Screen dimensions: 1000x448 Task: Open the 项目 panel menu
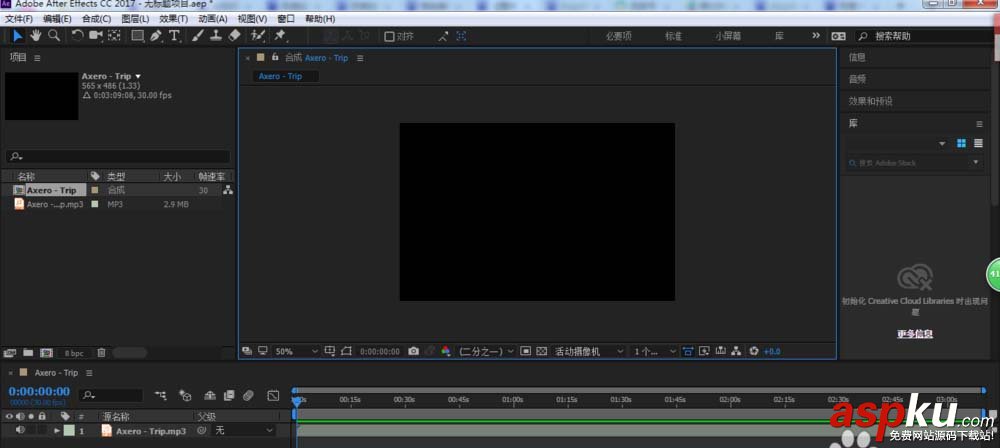[x=37, y=58]
